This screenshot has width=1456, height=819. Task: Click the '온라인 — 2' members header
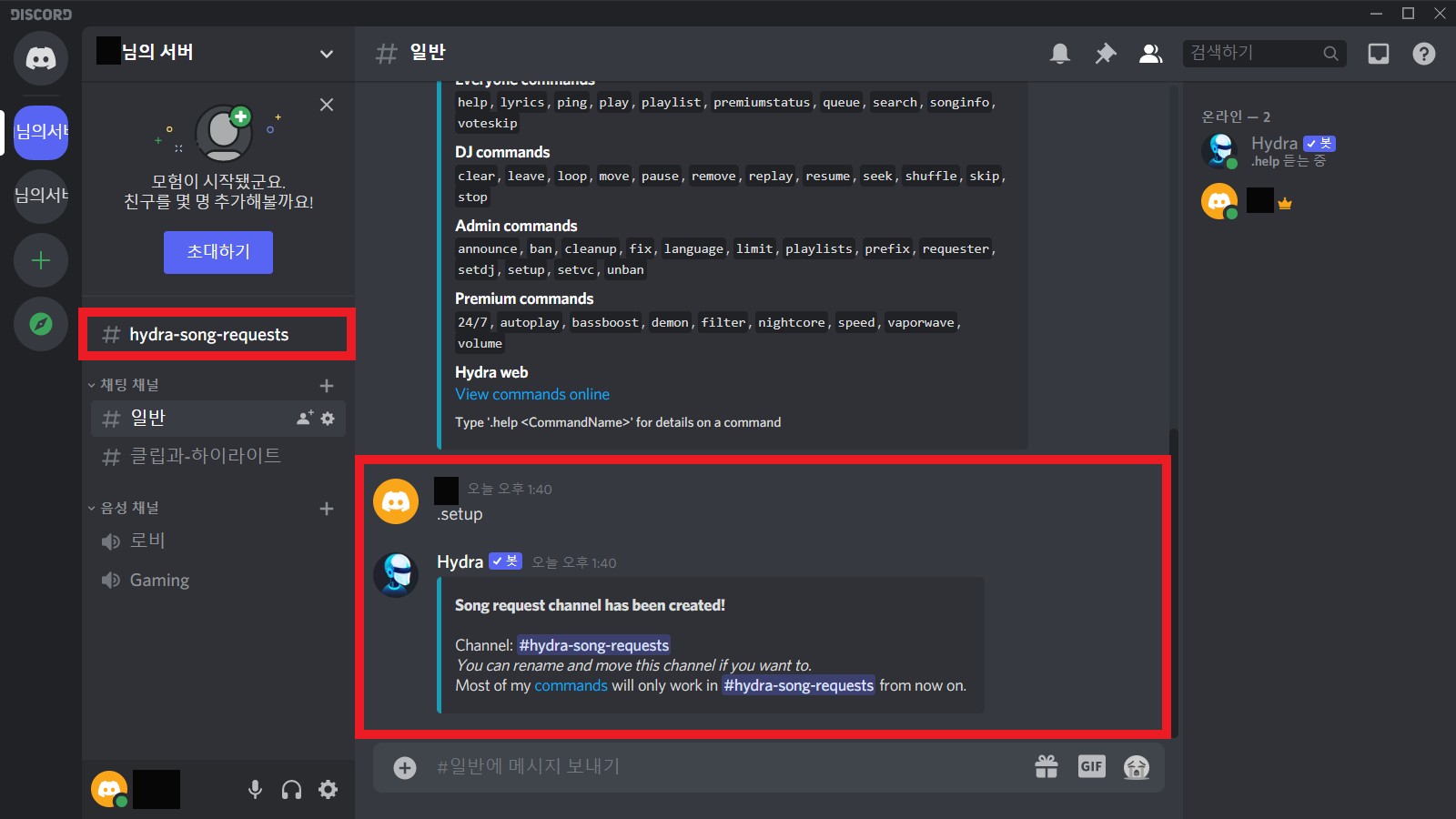click(1236, 116)
